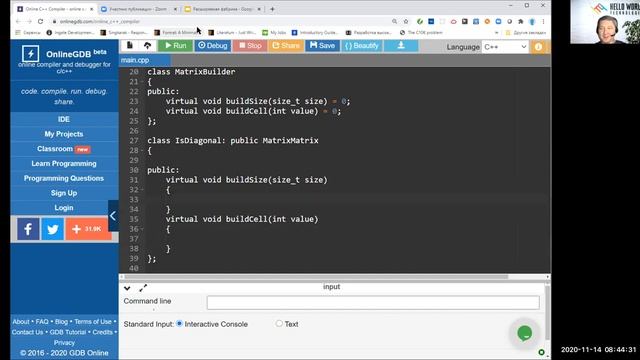This screenshot has width=640, height=360.
Task: Fold code at line 32
Action: pos(142,189)
